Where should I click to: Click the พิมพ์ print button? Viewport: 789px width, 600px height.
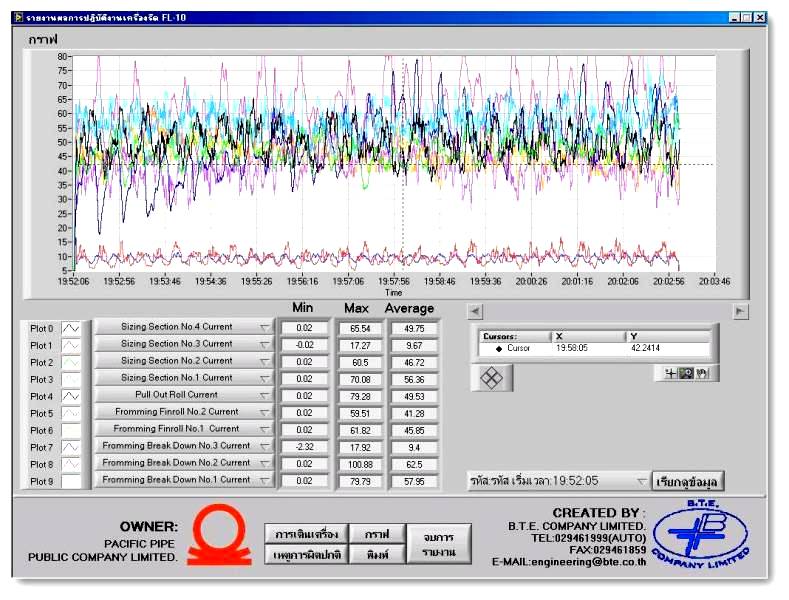(377, 555)
